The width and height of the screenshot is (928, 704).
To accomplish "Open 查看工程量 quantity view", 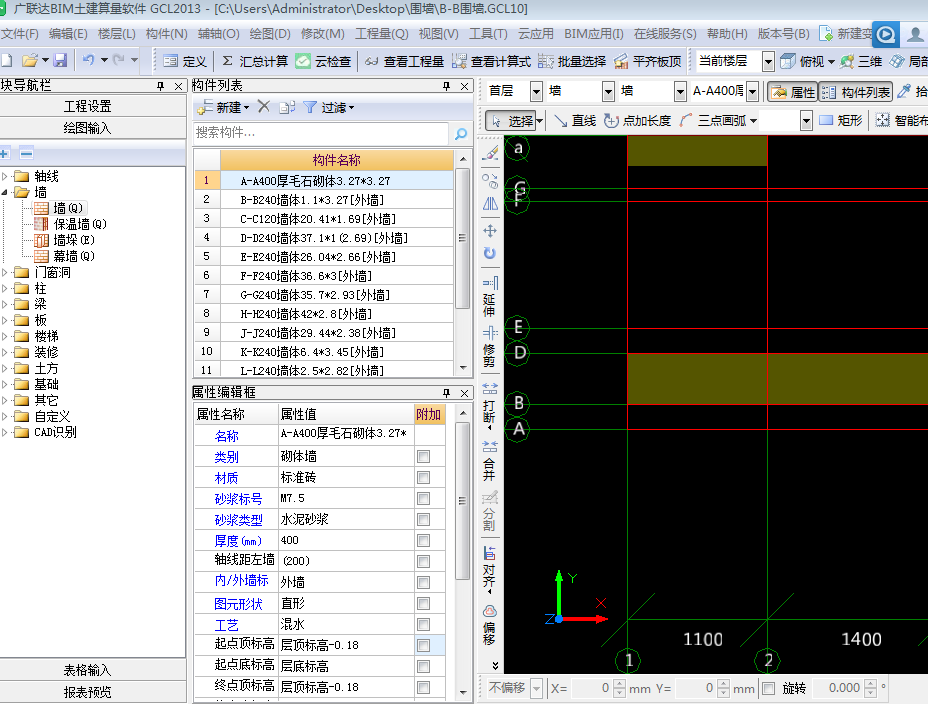I will point(404,61).
